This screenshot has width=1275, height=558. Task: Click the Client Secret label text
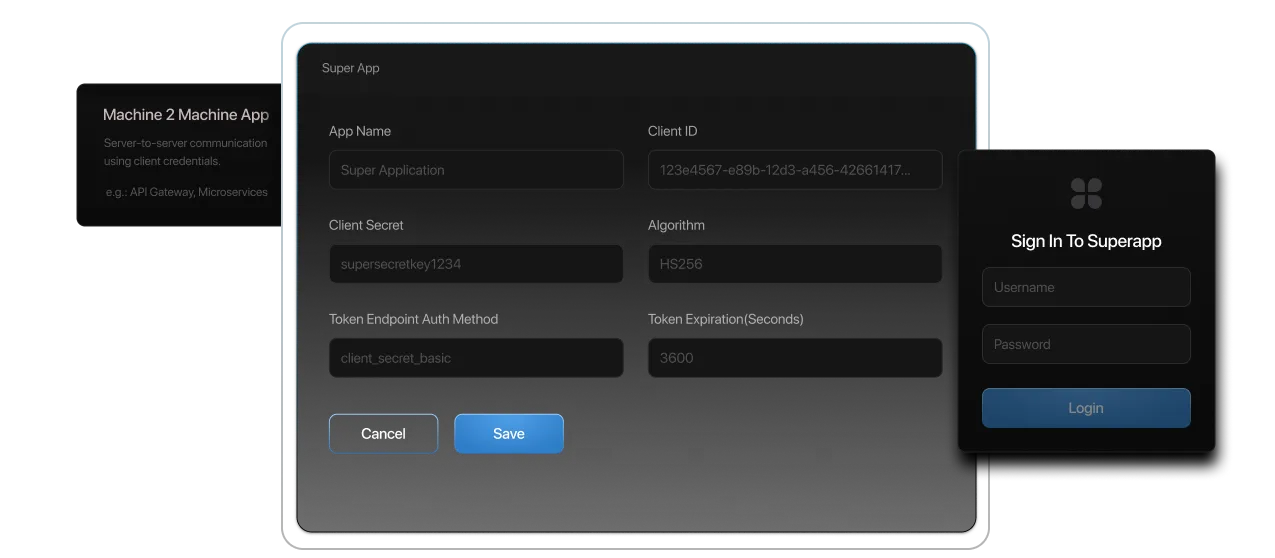point(366,225)
